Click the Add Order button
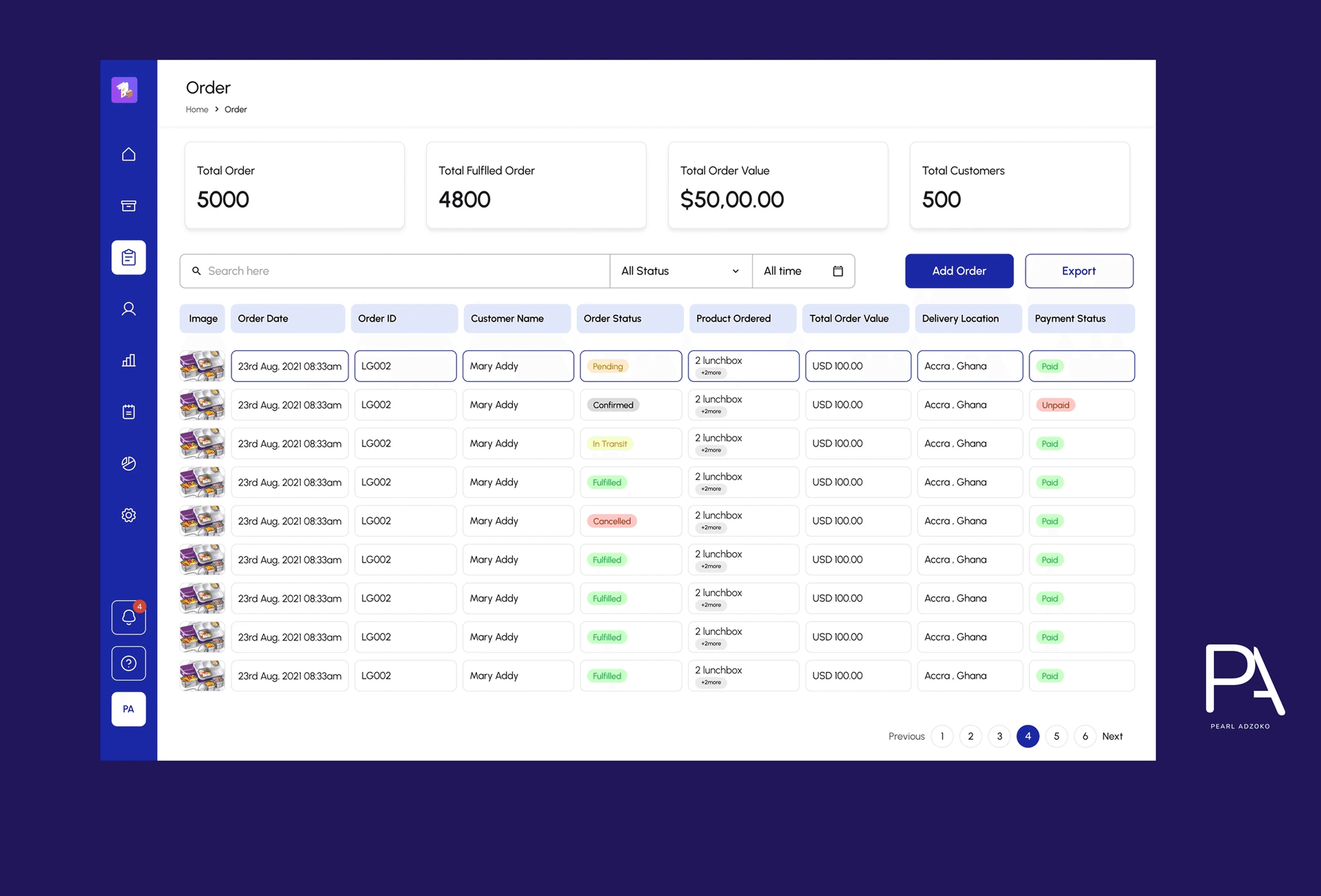 tap(959, 271)
